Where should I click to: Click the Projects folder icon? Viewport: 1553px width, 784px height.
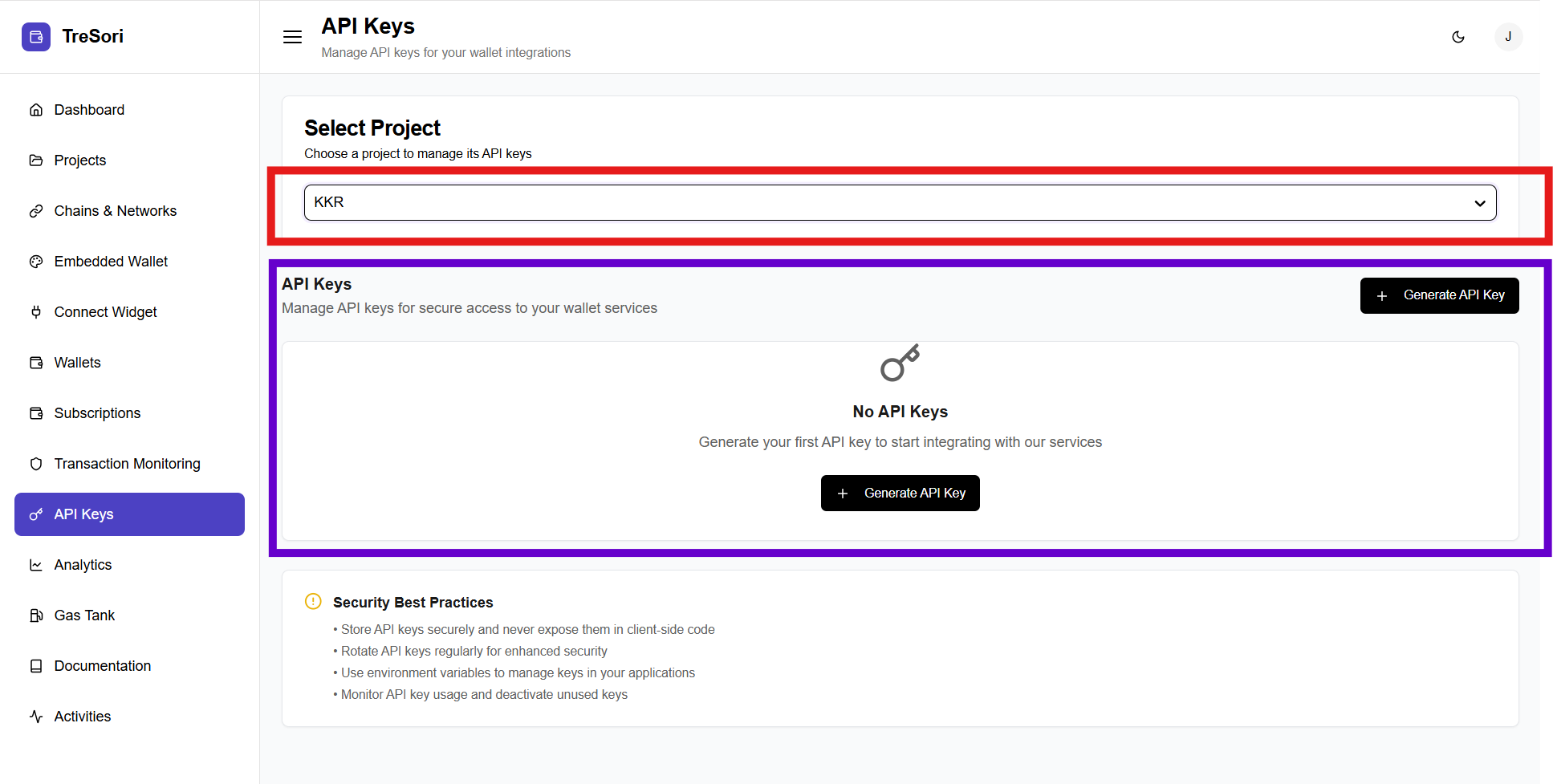click(36, 160)
